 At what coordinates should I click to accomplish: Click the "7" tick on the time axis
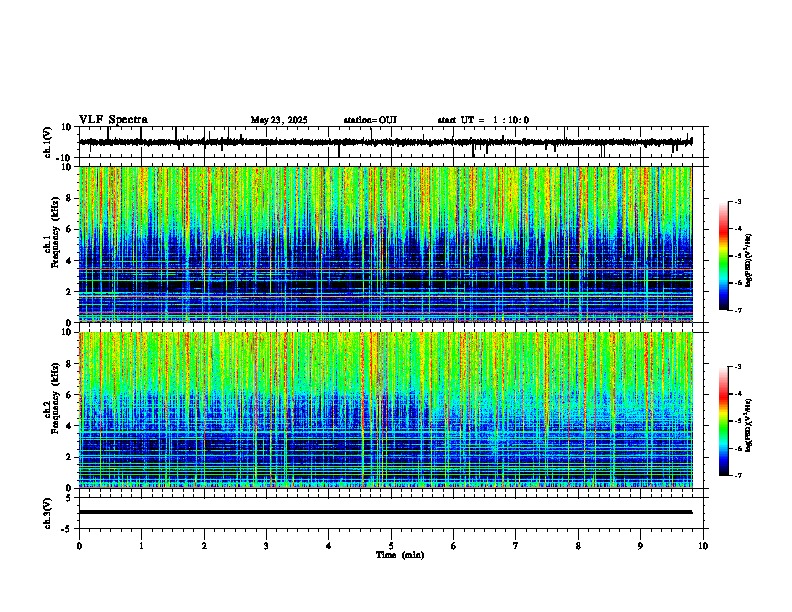point(516,546)
